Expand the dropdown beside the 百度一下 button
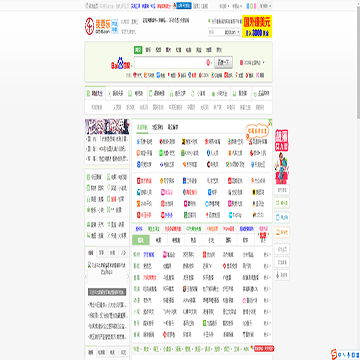 [x=264, y=62]
